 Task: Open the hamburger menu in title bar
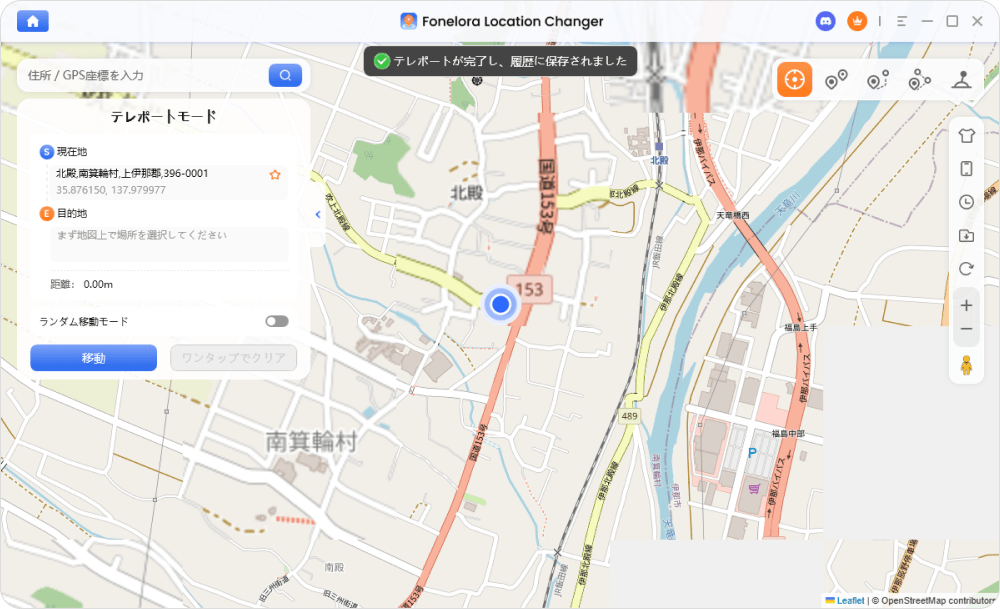(x=902, y=21)
